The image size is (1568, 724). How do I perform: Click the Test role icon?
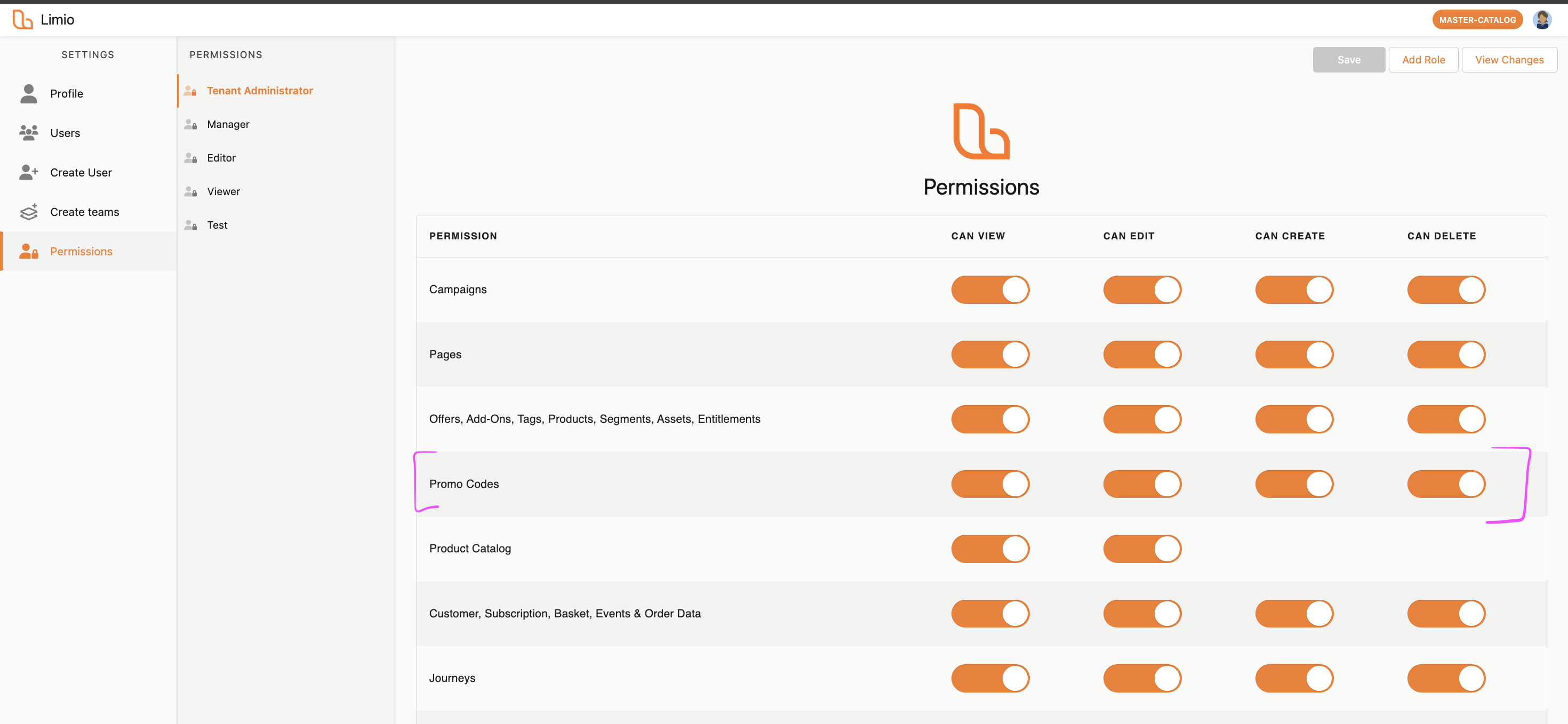click(190, 225)
